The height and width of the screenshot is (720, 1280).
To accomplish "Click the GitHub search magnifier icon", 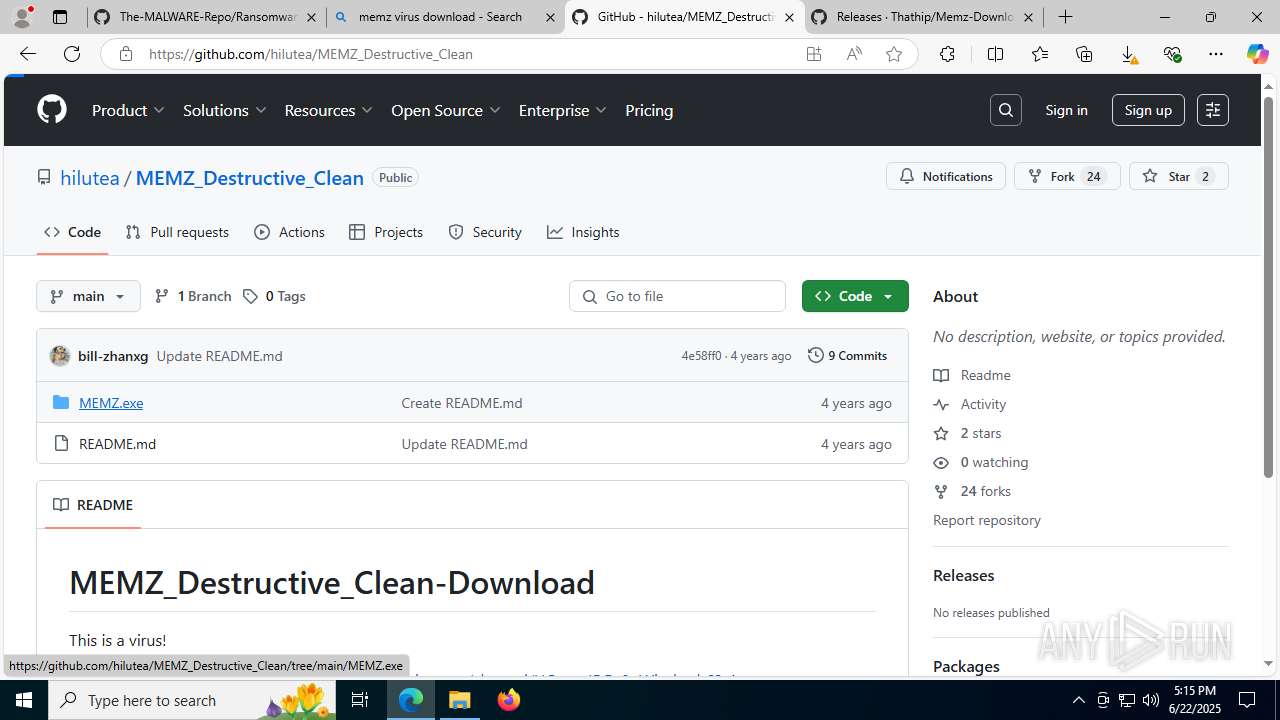I will click(x=1006, y=110).
